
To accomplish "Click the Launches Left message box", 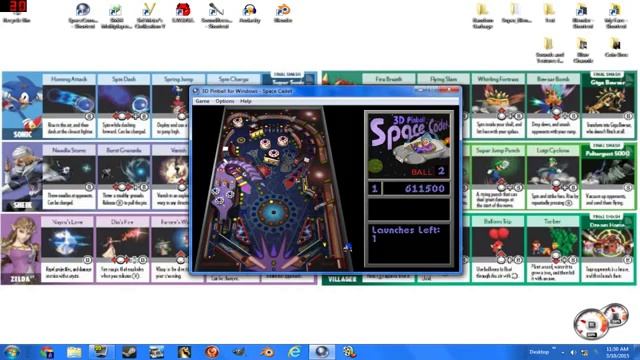I will (x=409, y=244).
